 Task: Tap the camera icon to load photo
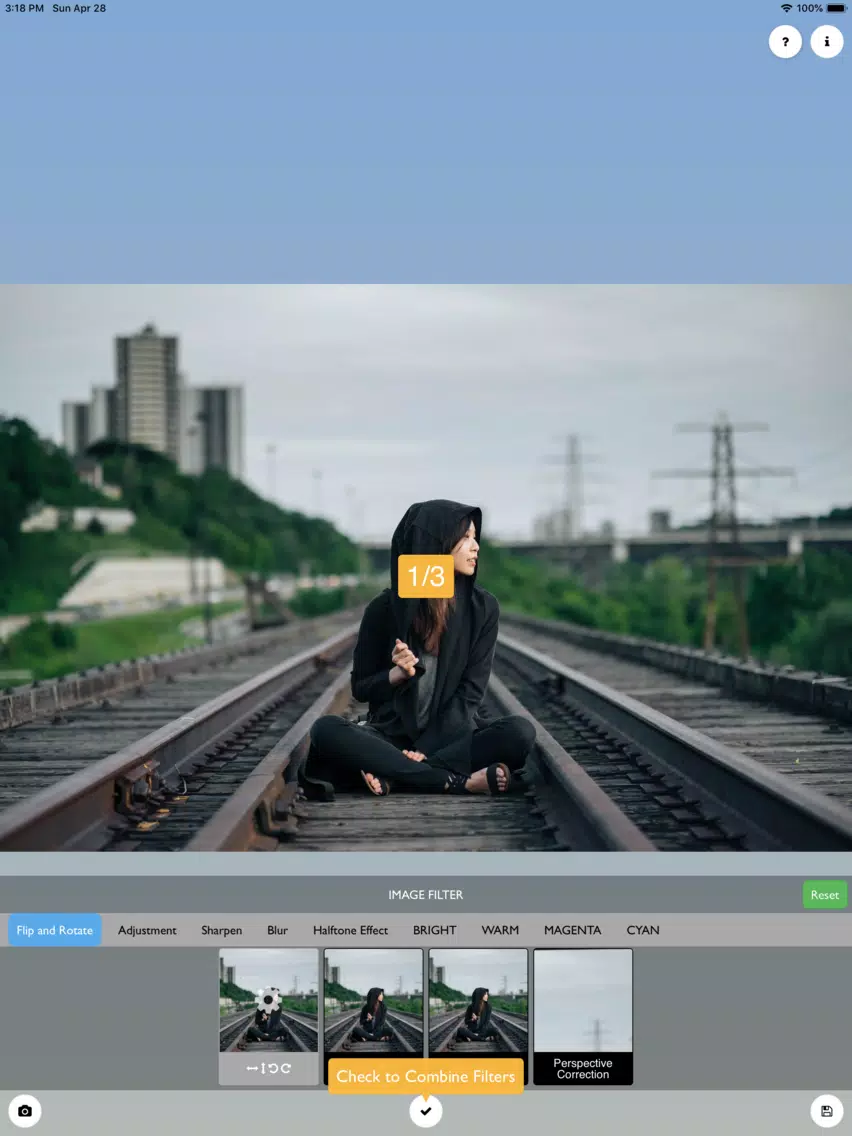[25, 1111]
